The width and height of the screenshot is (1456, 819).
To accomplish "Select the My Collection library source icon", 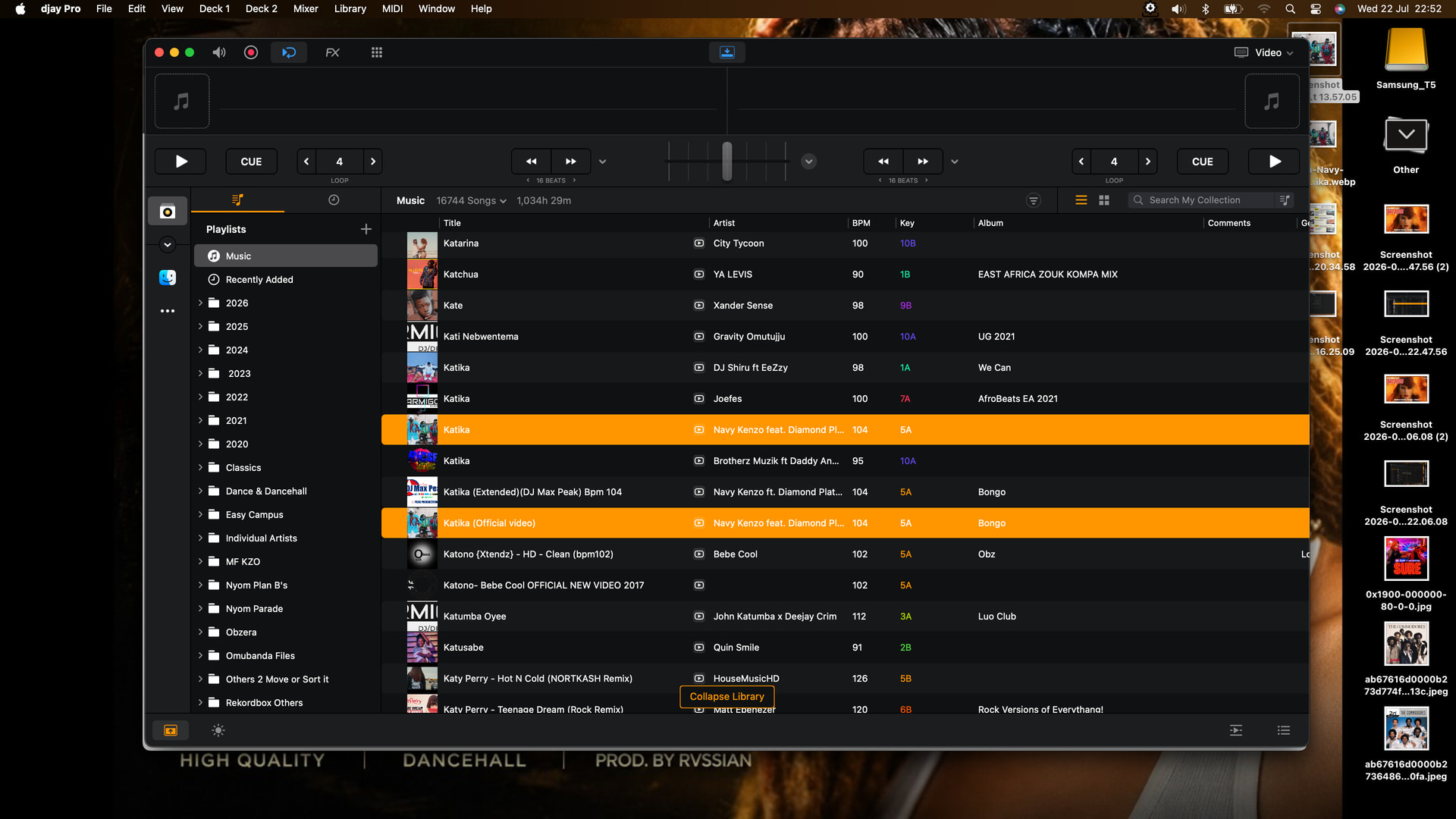I will [168, 212].
